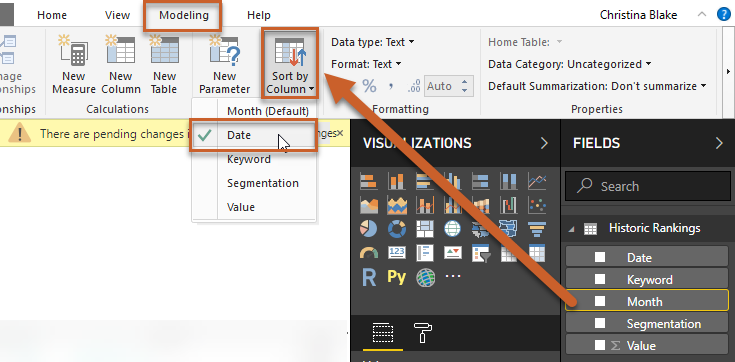The height and width of the screenshot is (362, 735).
Task: Collapse the Visualizations pane chevron
Action: [x=544, y=143]
